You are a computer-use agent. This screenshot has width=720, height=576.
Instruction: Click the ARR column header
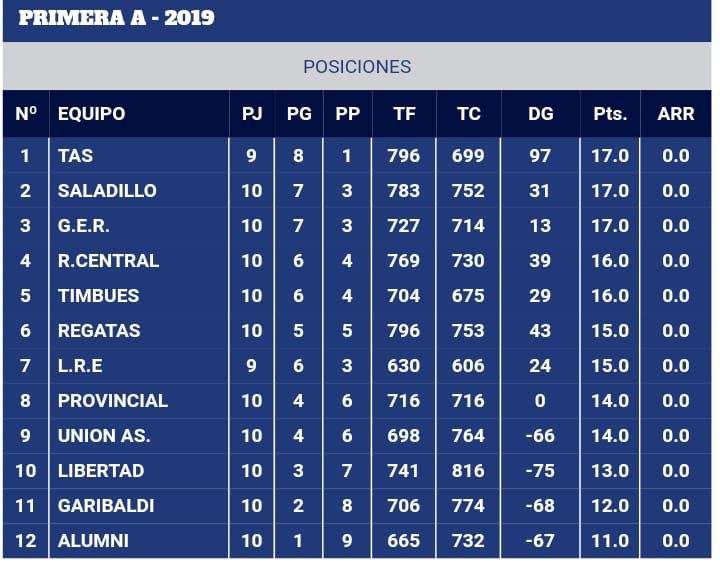(675, 114)
